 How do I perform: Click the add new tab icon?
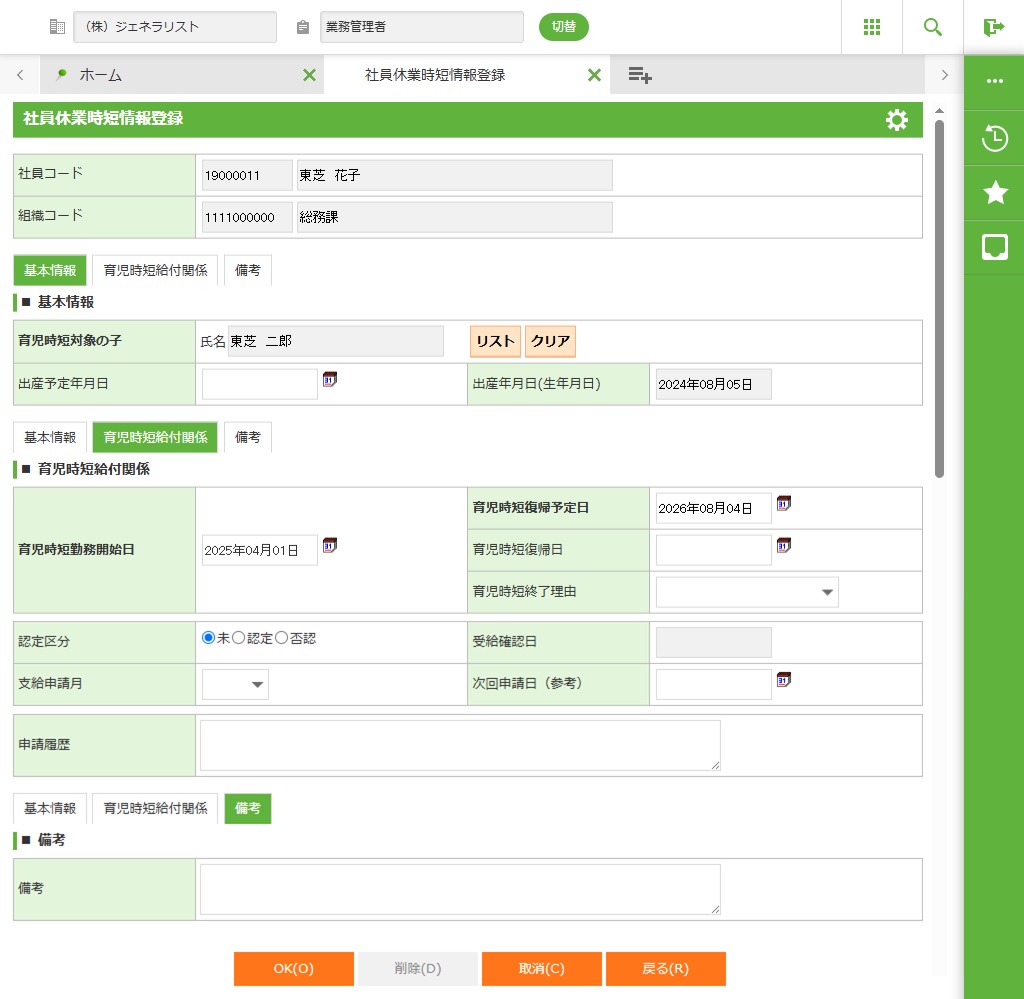[x=640, y=75]
